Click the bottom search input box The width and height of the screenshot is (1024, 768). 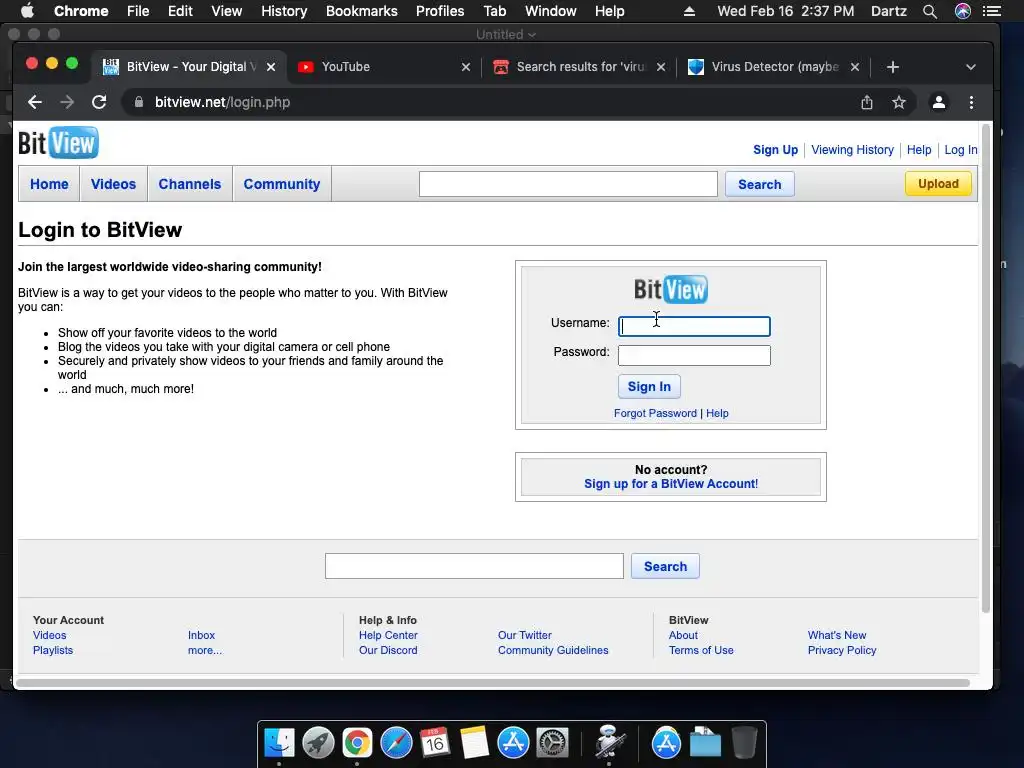pos(474,566)
